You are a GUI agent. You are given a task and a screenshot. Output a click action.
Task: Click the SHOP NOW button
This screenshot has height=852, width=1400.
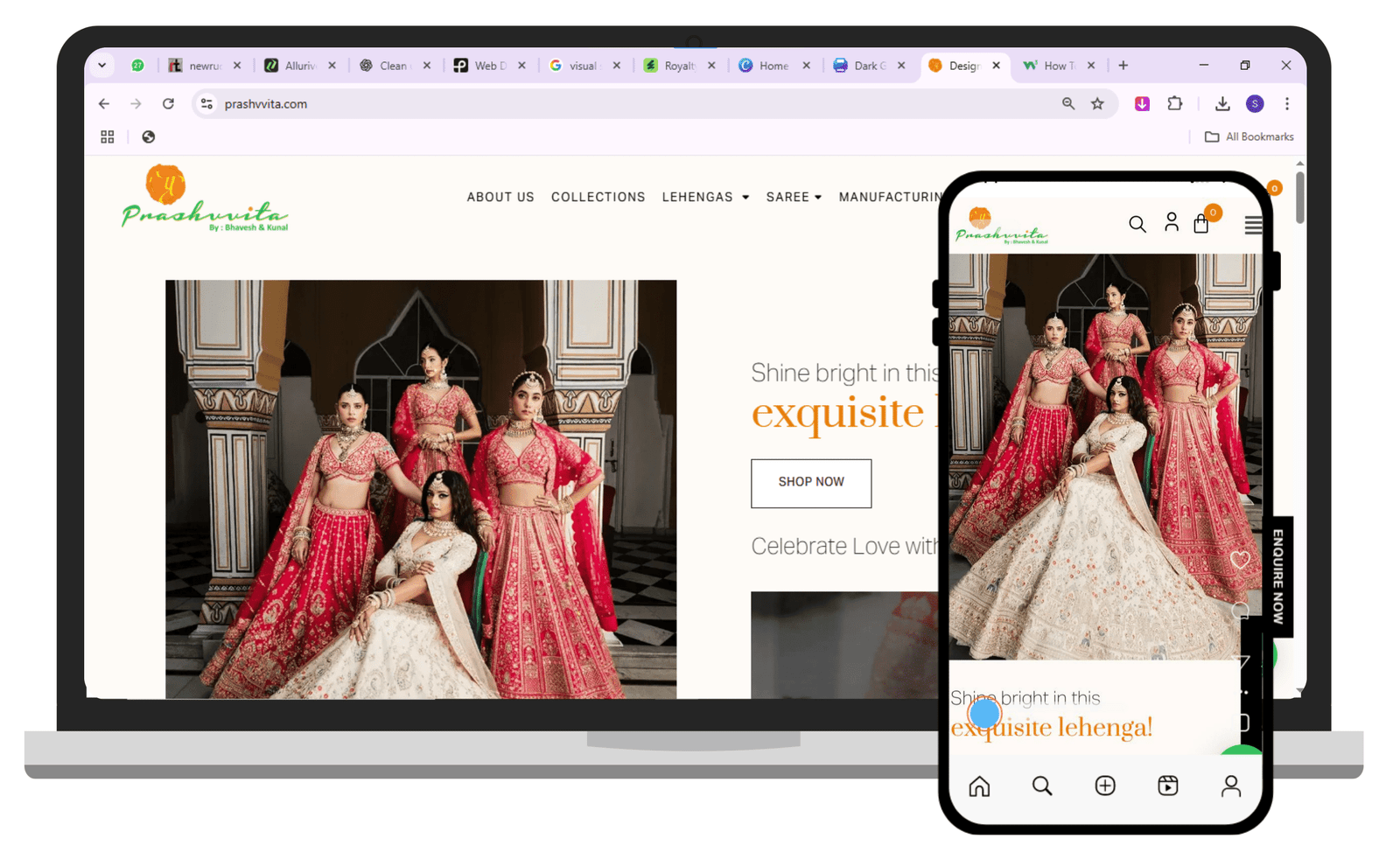[x=810, y=483]
